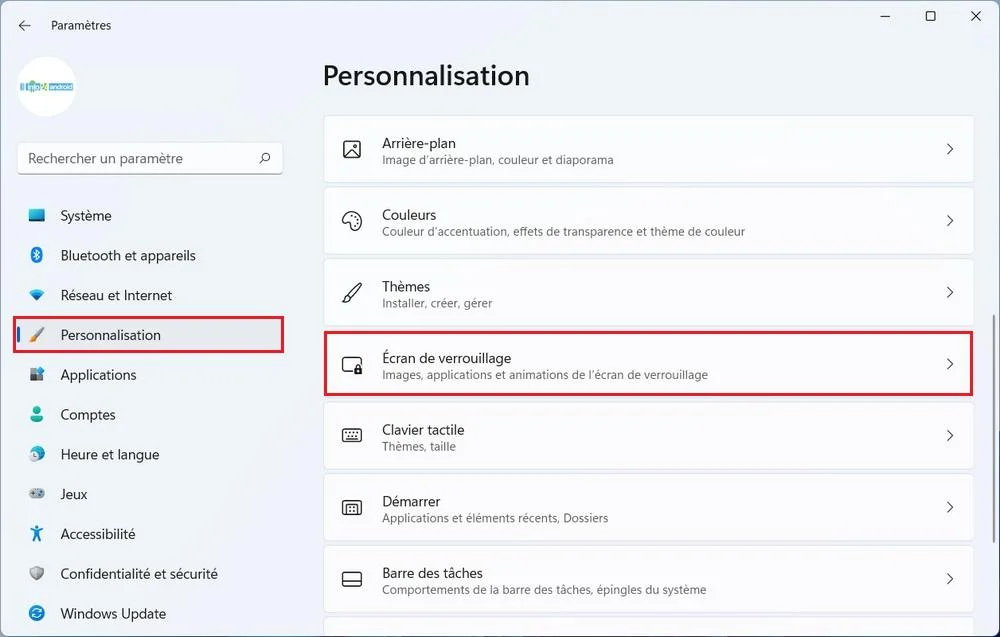Open the Arrière-plan title text
The image size is (1000, 637).
419,143
